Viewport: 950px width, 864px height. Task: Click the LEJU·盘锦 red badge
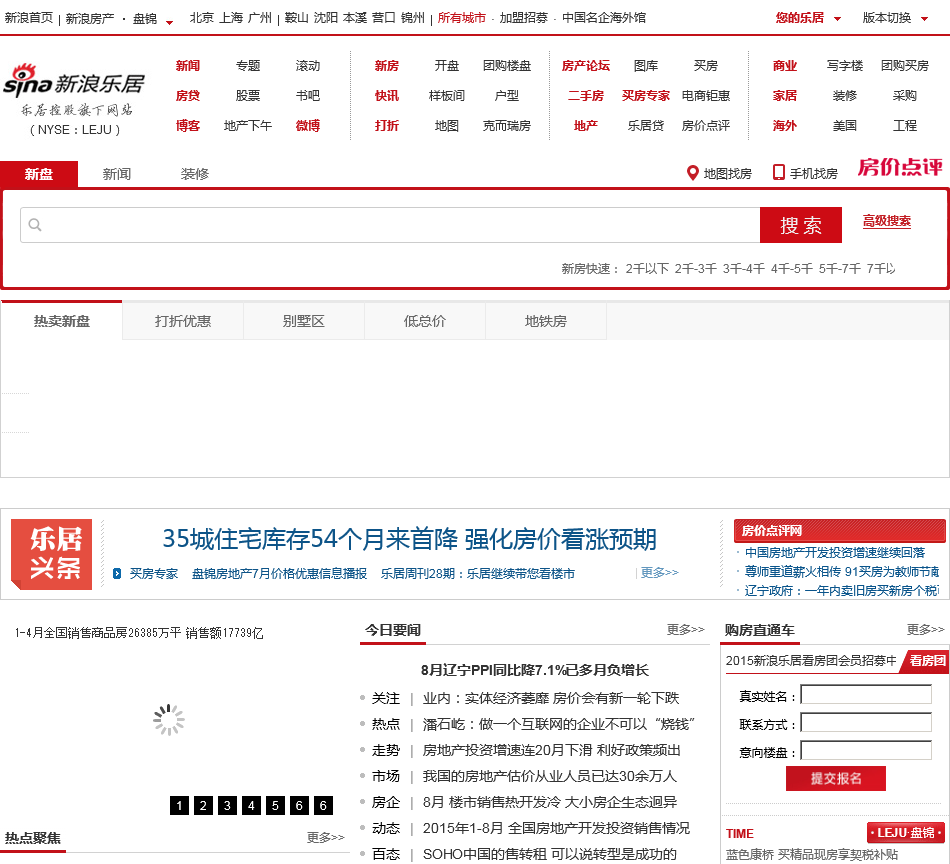tap(906, 832)
